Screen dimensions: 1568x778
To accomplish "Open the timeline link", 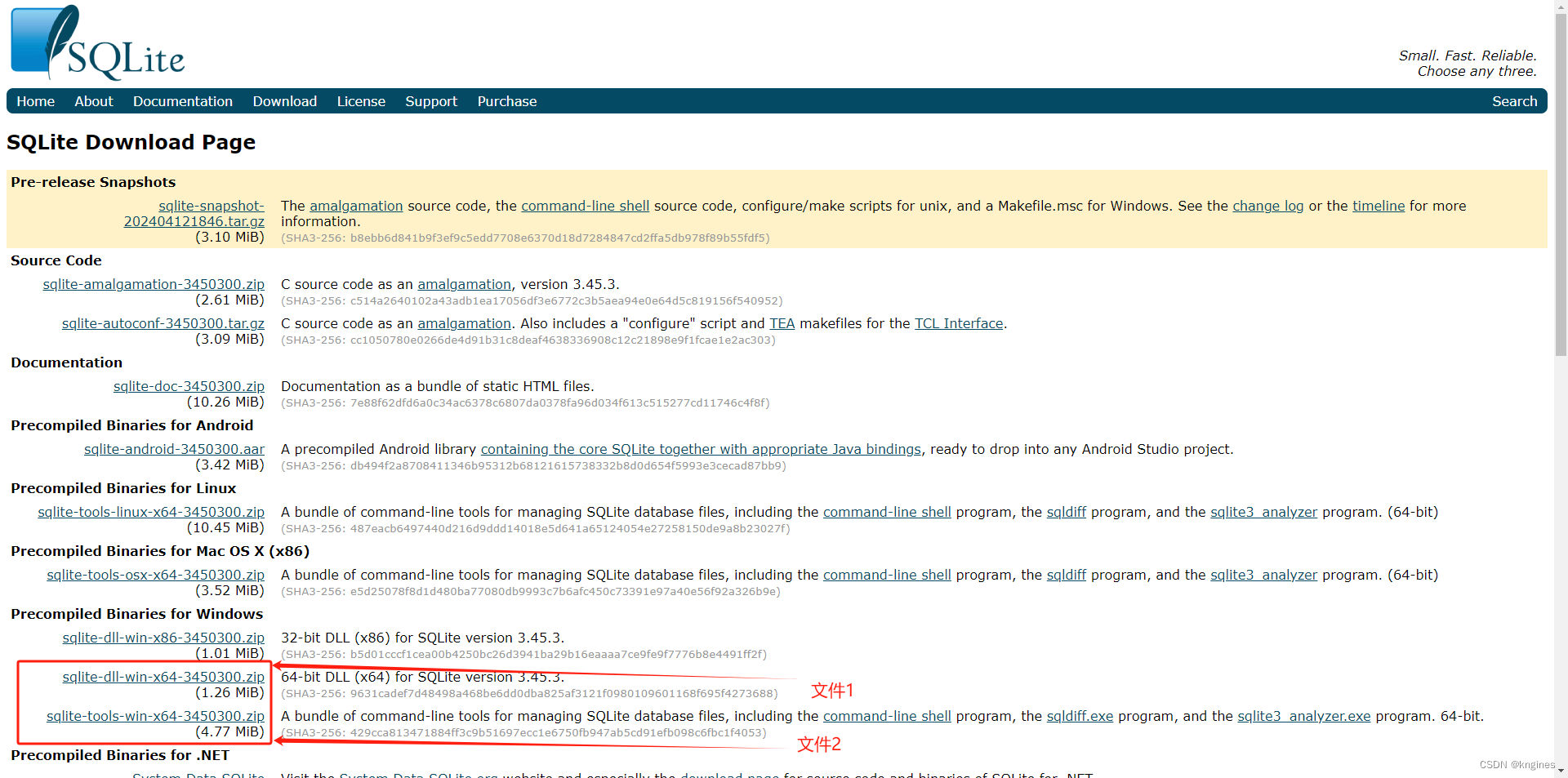I will coord(1379,206).
